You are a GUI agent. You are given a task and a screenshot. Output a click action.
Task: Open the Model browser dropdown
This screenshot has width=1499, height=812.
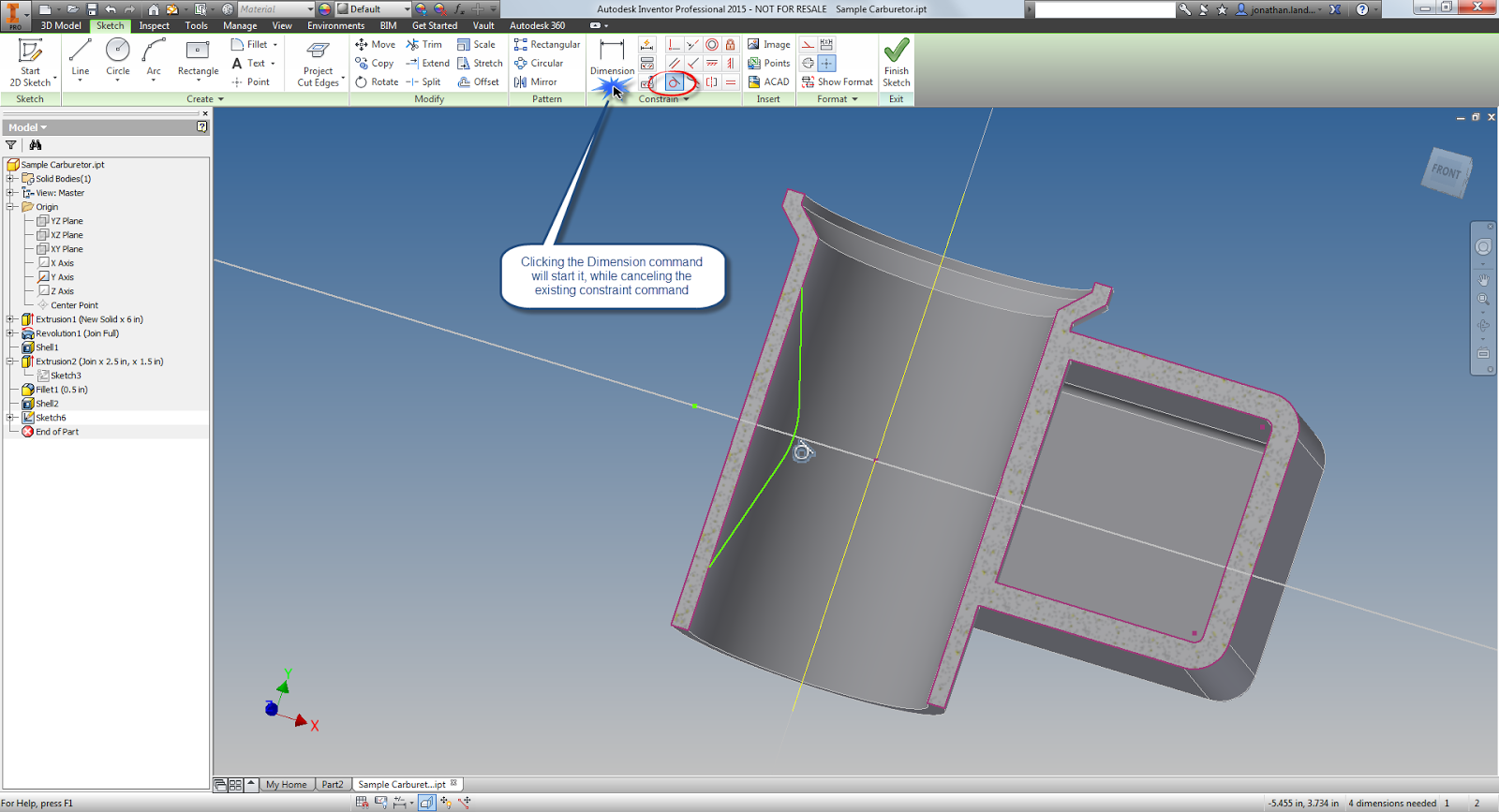[x=27, y=127]
